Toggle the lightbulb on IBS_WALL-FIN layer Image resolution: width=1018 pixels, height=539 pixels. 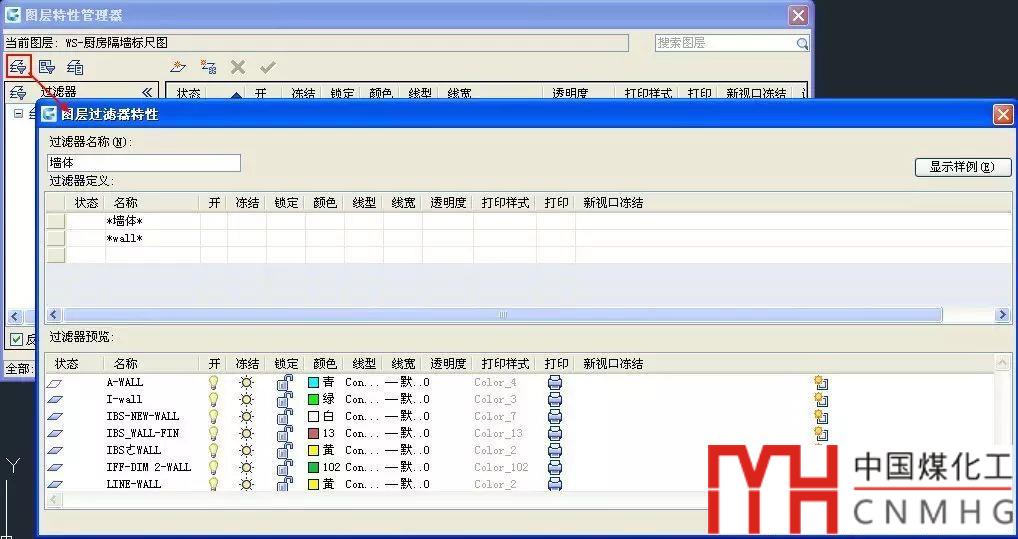213,433
